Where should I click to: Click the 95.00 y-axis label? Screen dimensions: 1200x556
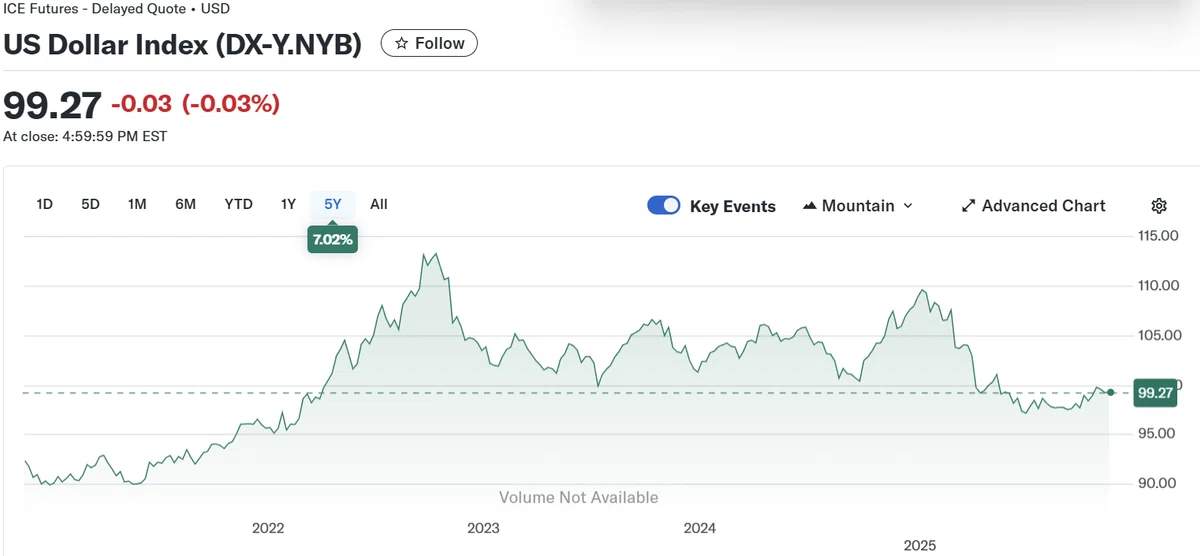coord(1158,433)
